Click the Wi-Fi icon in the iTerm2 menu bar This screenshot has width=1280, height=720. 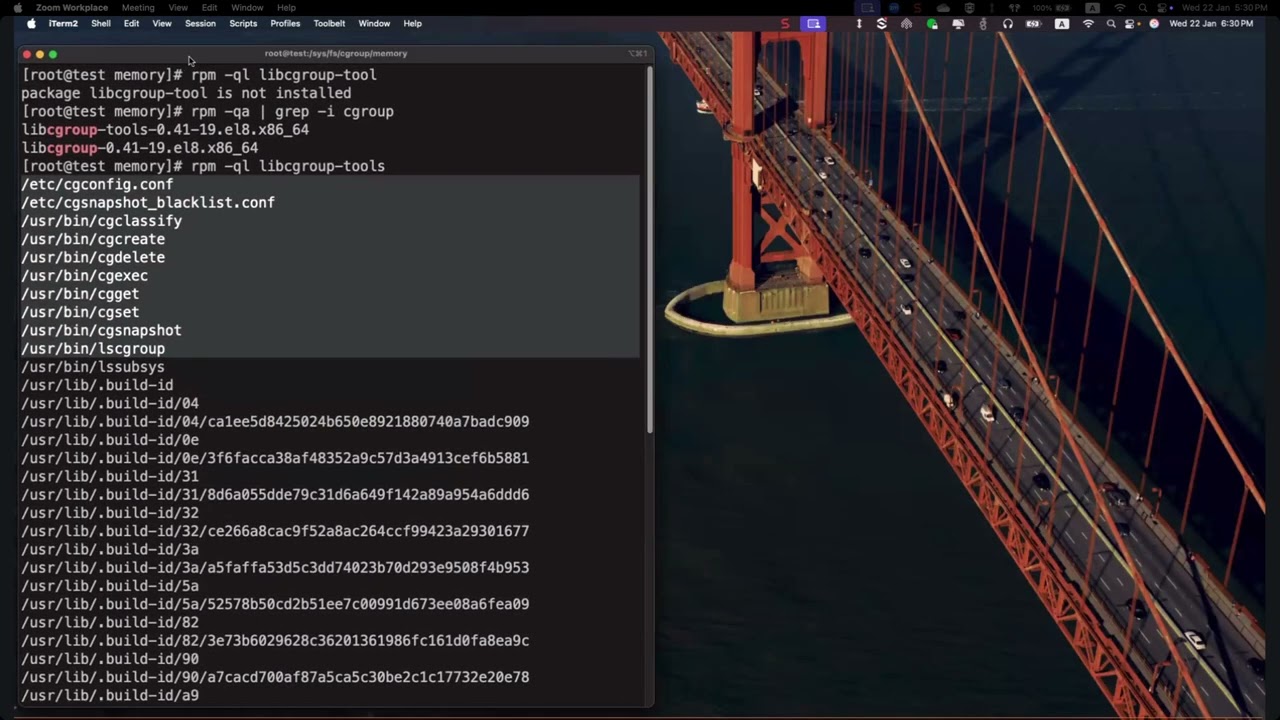(1088, 23)
